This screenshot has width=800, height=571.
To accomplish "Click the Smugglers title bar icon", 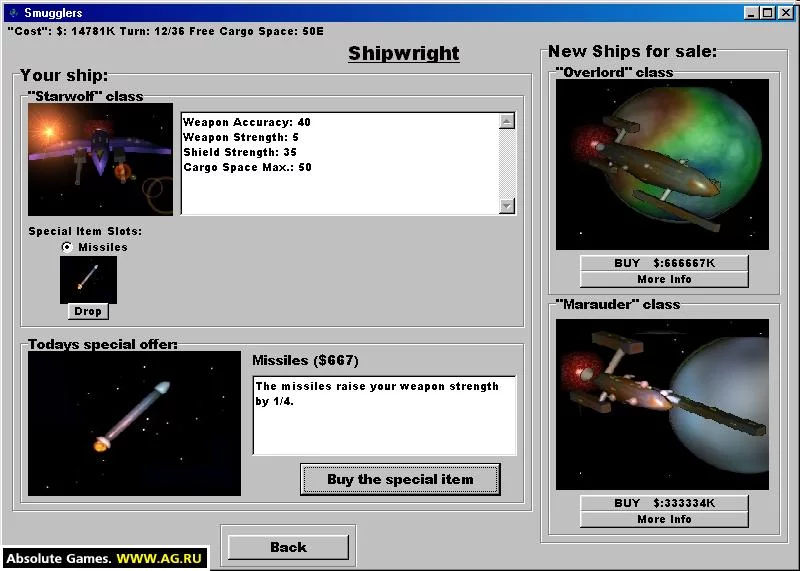I will (x=10, y=12).
